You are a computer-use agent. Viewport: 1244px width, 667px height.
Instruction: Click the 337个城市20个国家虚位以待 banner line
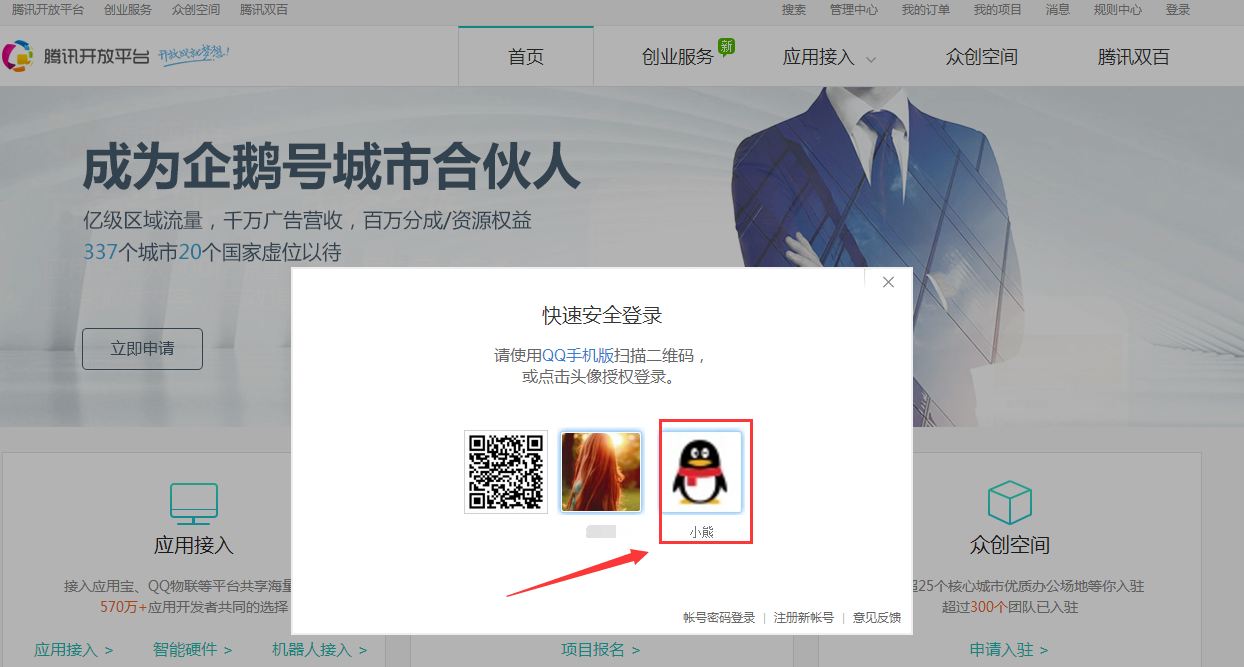click(212, 252)
